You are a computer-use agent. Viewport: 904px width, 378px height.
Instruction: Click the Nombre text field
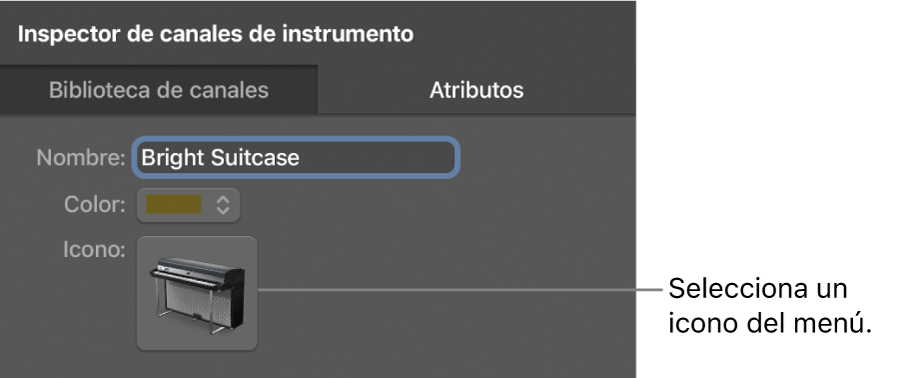pos(296,157)
